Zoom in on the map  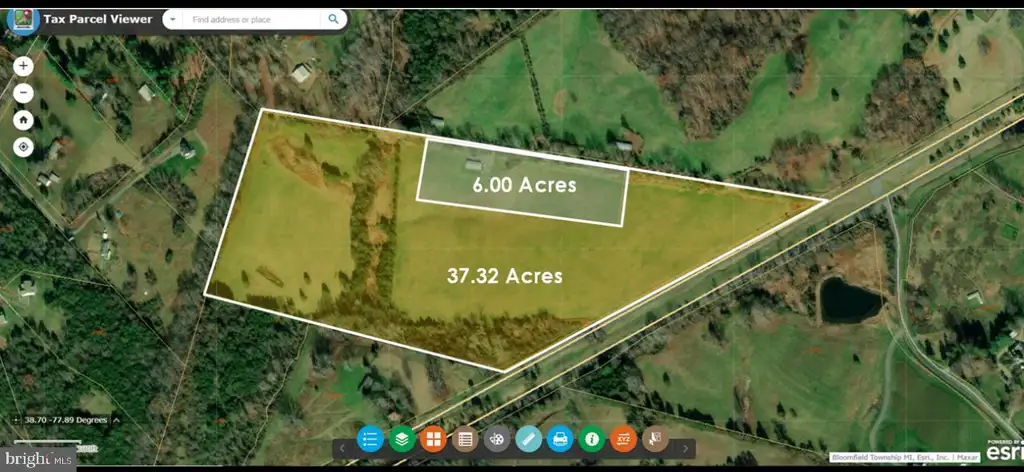[24, 66]
